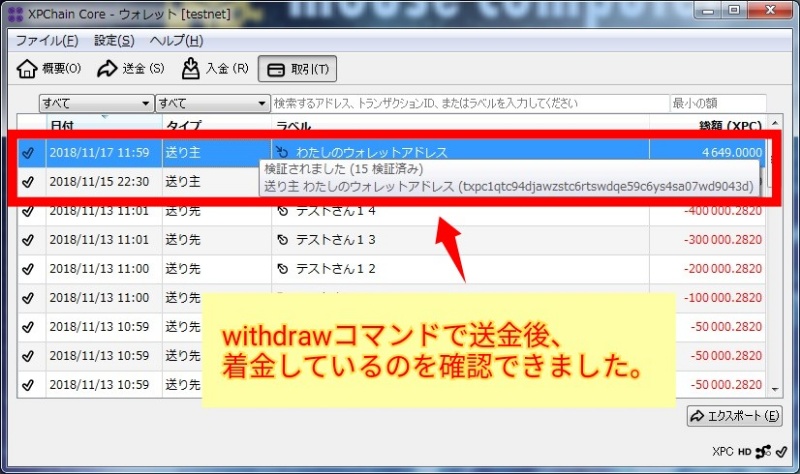
Task: Open the ファイル menu
Action: tap(47, 41)
